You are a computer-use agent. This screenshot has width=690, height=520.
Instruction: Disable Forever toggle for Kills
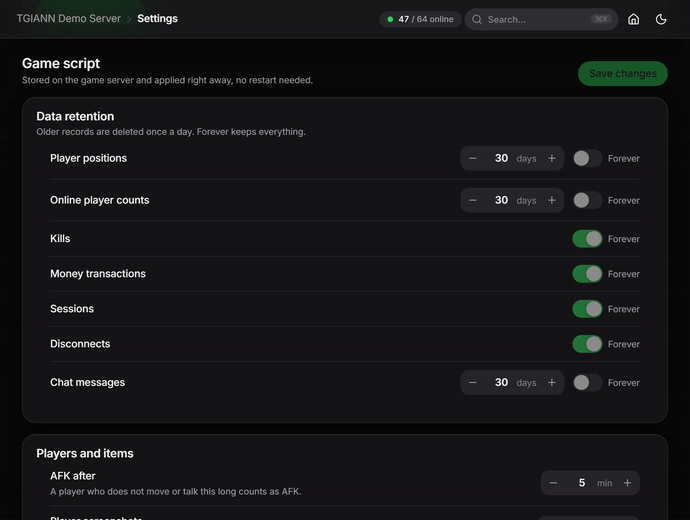click(587, 239)
